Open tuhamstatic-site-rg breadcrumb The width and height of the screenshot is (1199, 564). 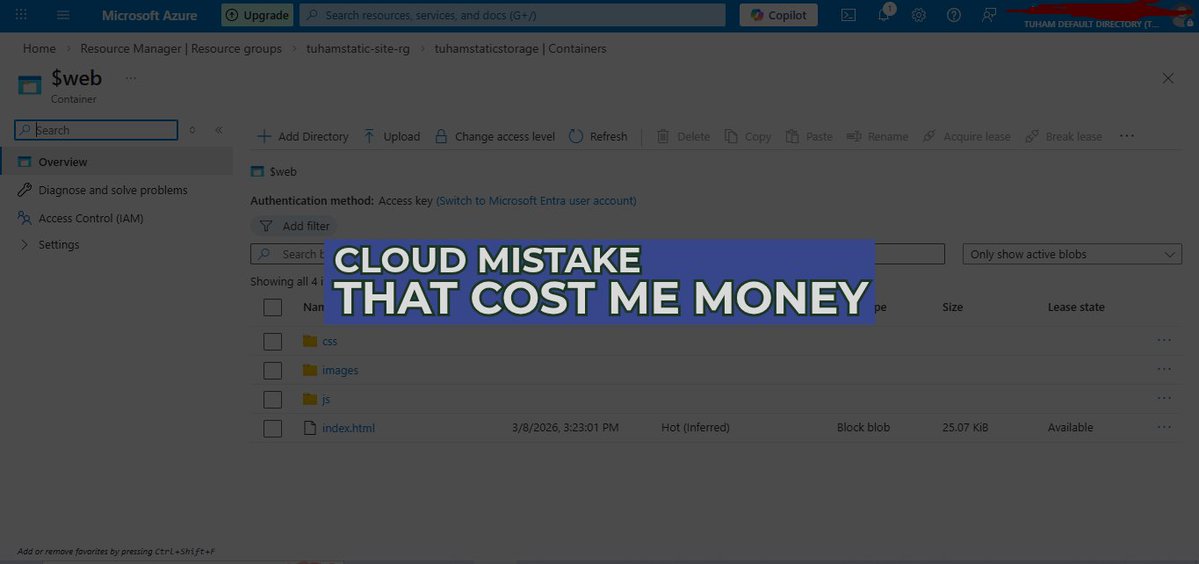358,49
